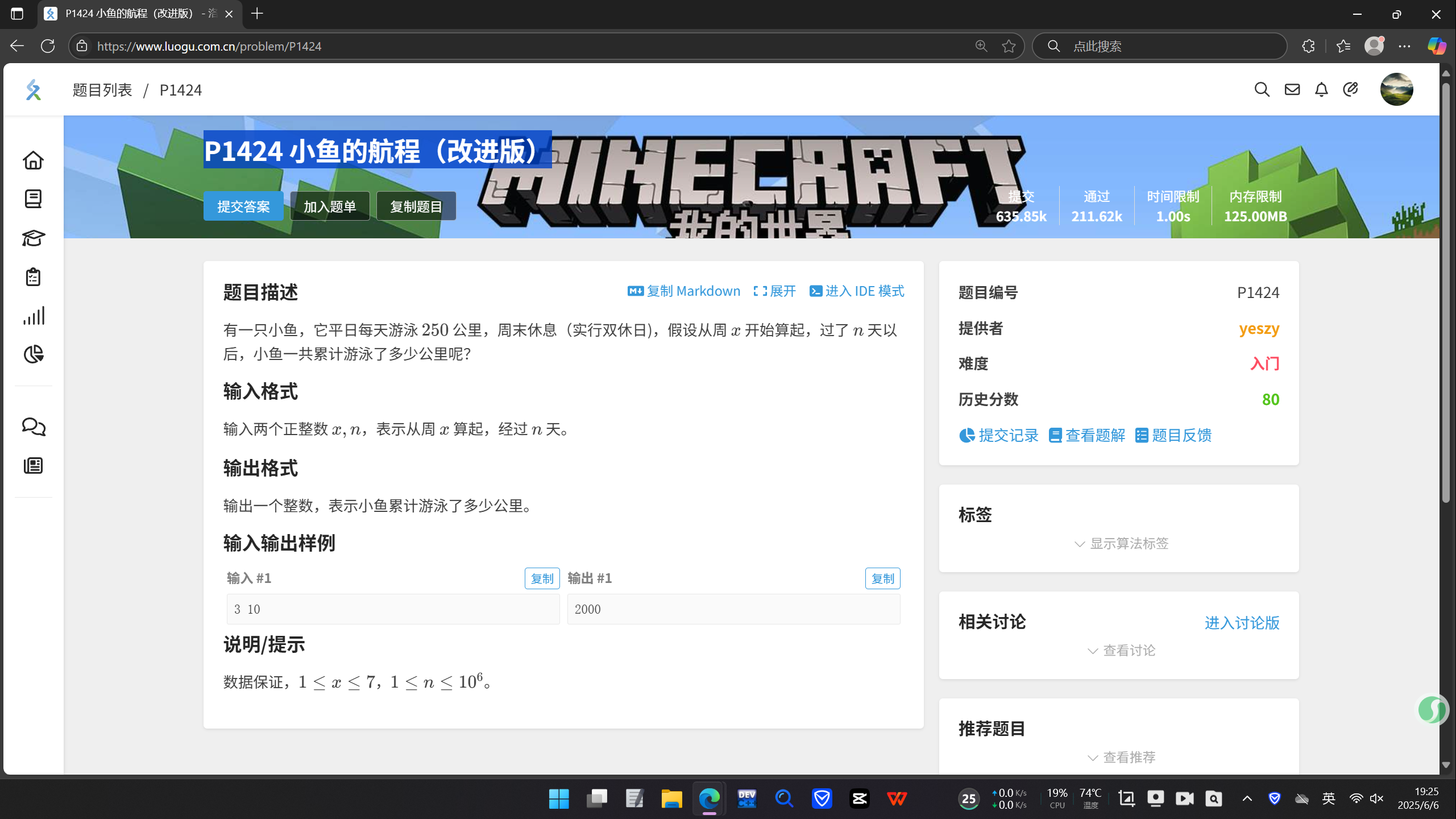Click the notification bell icon
This screenshot has height=819, width=1456.
coord(1321,89)
